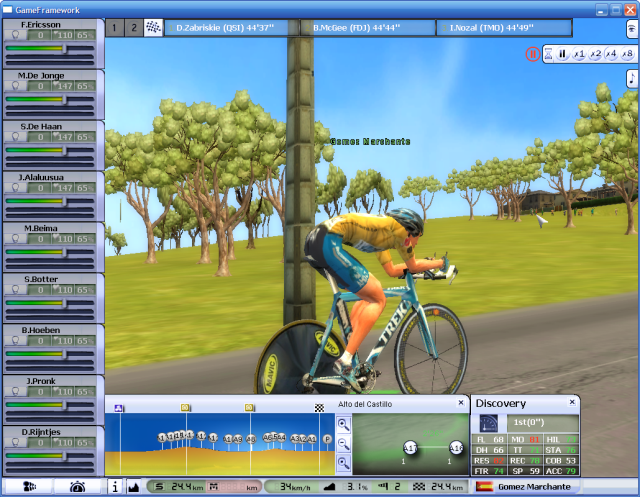Set race speed to x2
The image size is (640, 497).
[x=595, y=54]
